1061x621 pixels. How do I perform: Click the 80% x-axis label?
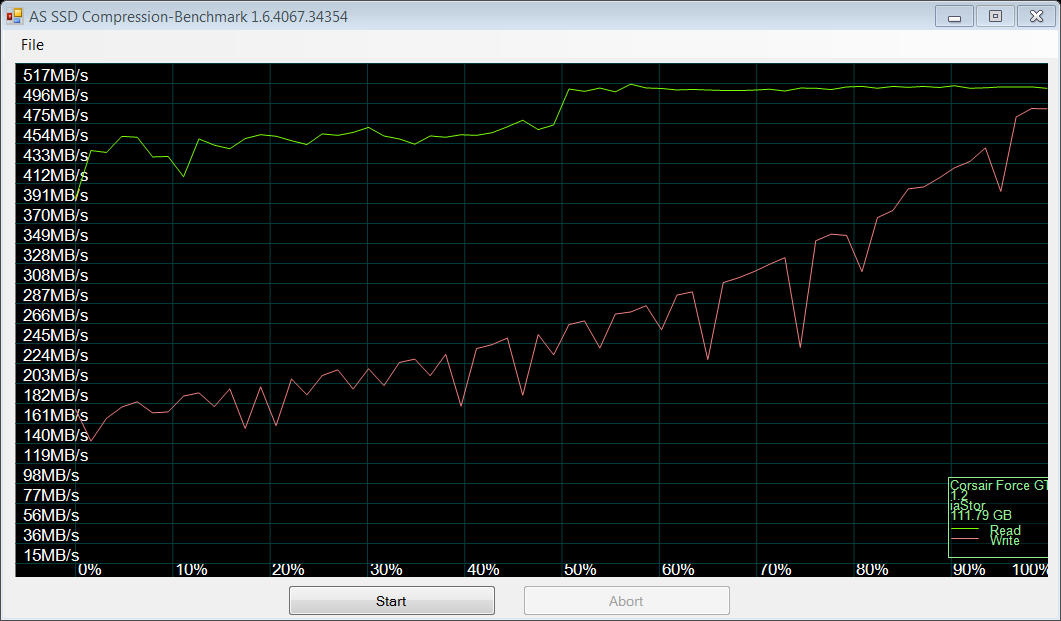(x=872, y=570)
